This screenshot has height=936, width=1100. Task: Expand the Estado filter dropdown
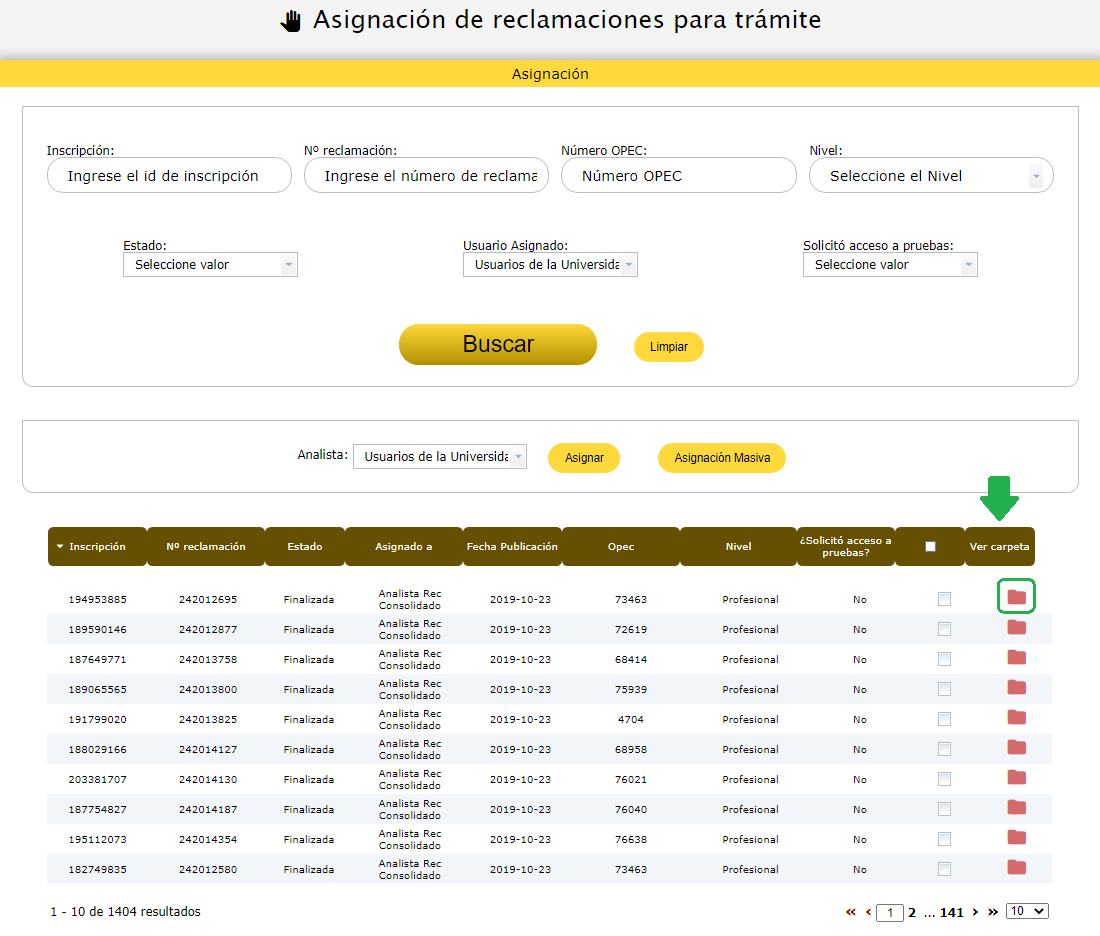(210, 265)
